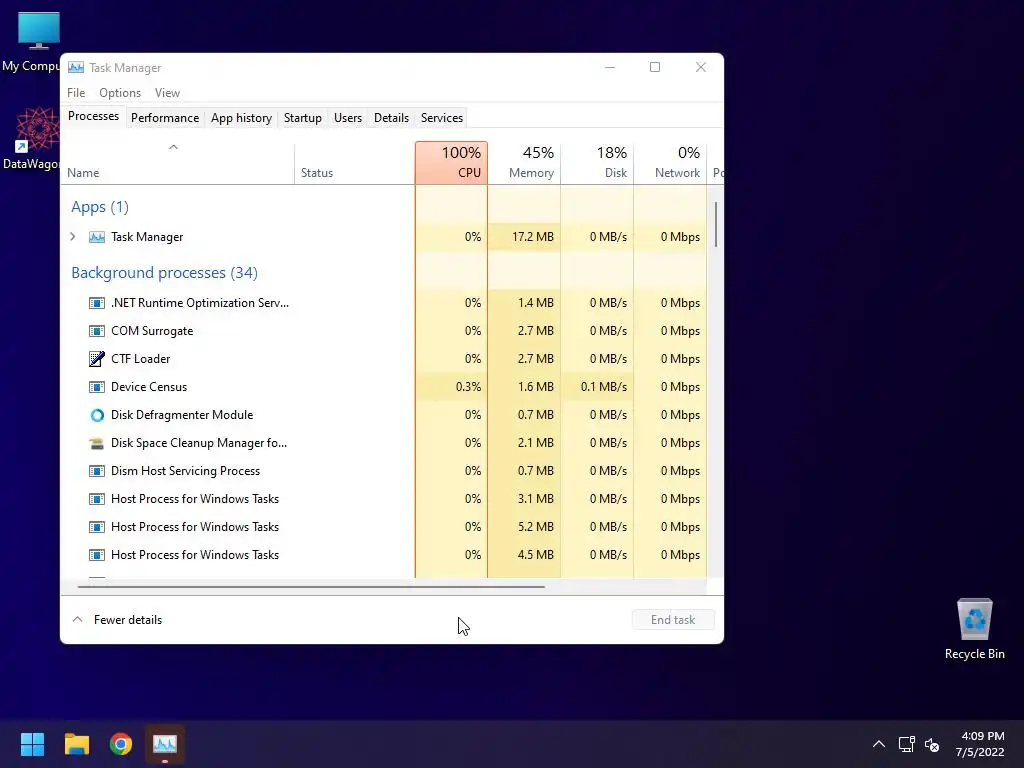Open the Options menu
The image size is (1024, 768).
120,93
